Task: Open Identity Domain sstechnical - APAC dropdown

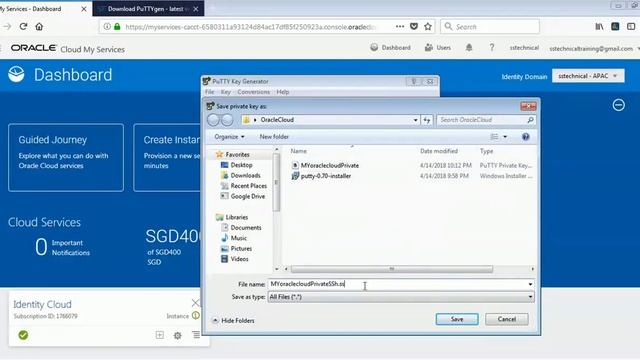Action: (588, 76)
